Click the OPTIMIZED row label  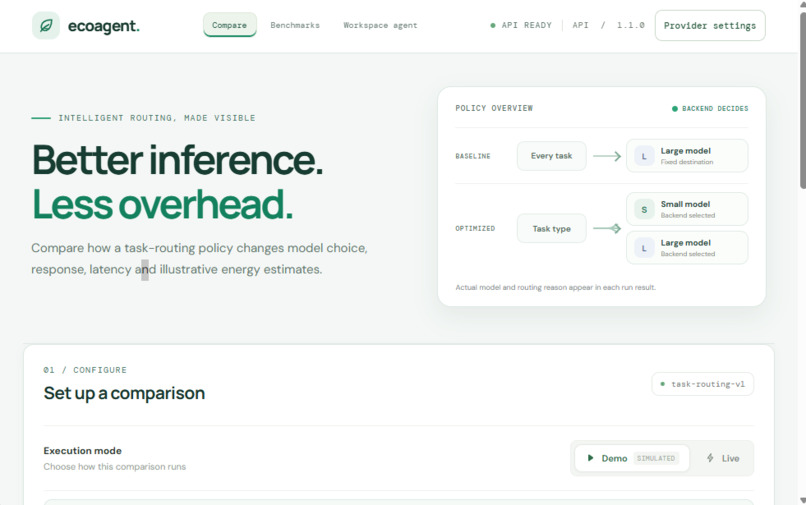(x=475, y=228)
